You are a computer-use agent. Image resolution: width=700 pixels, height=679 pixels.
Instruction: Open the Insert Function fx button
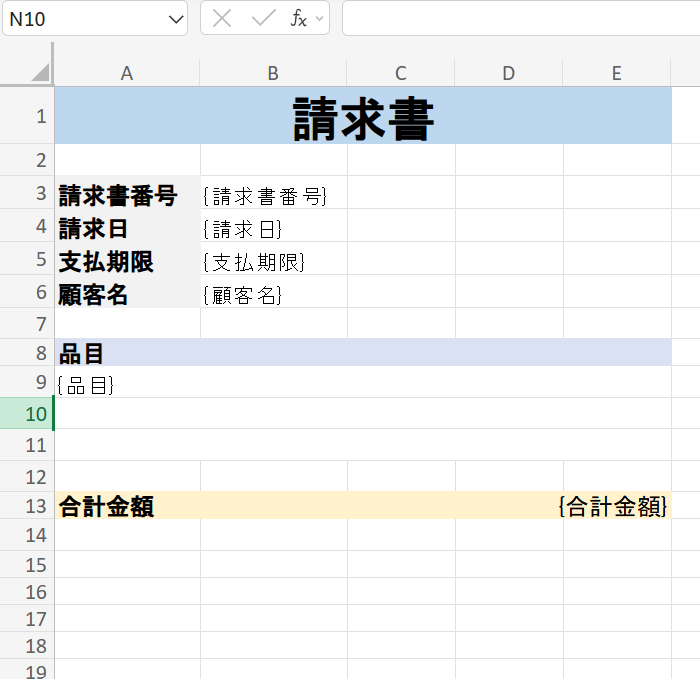298,19
